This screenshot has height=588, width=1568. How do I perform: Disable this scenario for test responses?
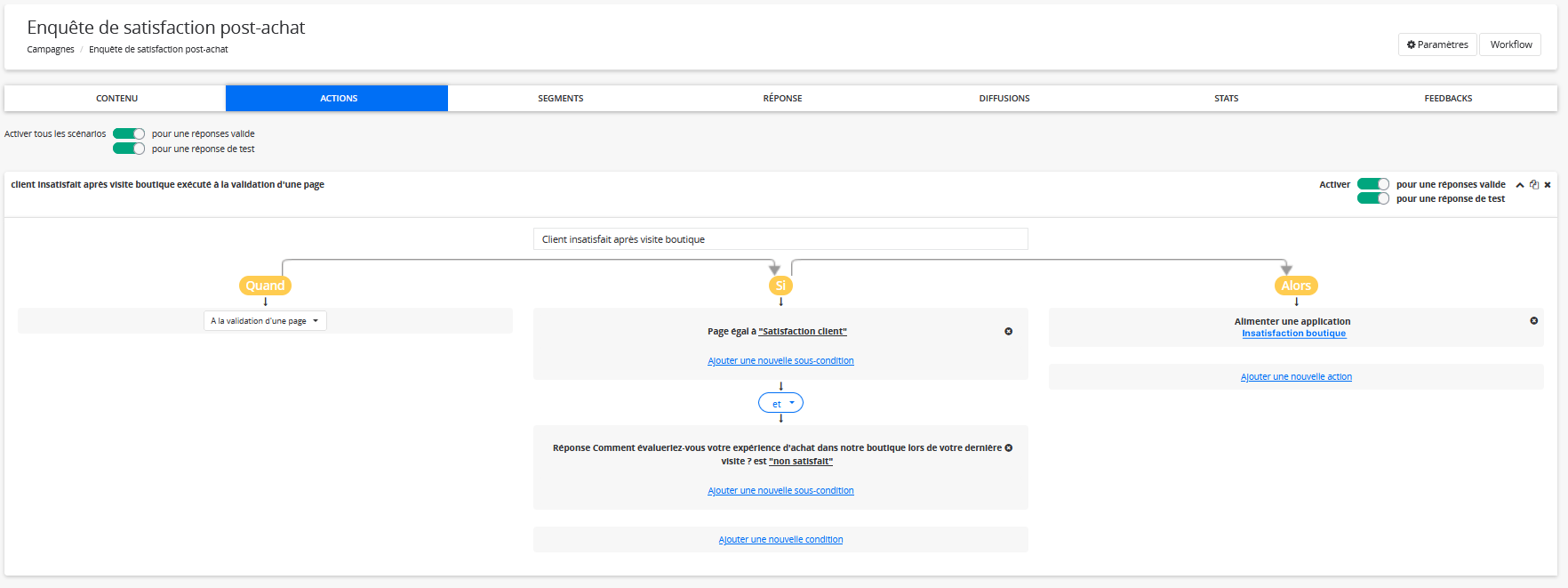1372,198
